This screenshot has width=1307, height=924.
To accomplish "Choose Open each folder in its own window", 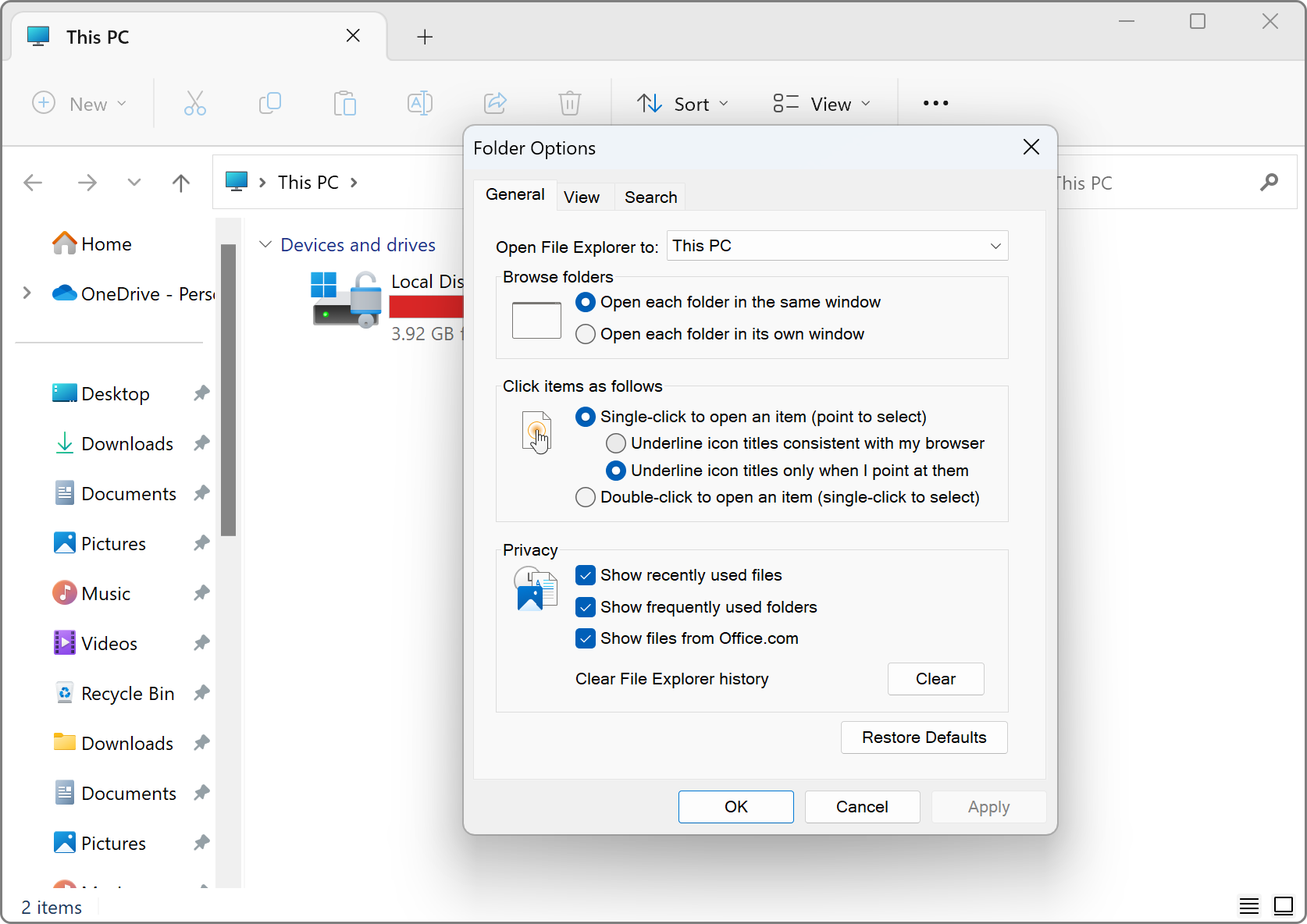I will pyautogui.click(x=586, y=334).
